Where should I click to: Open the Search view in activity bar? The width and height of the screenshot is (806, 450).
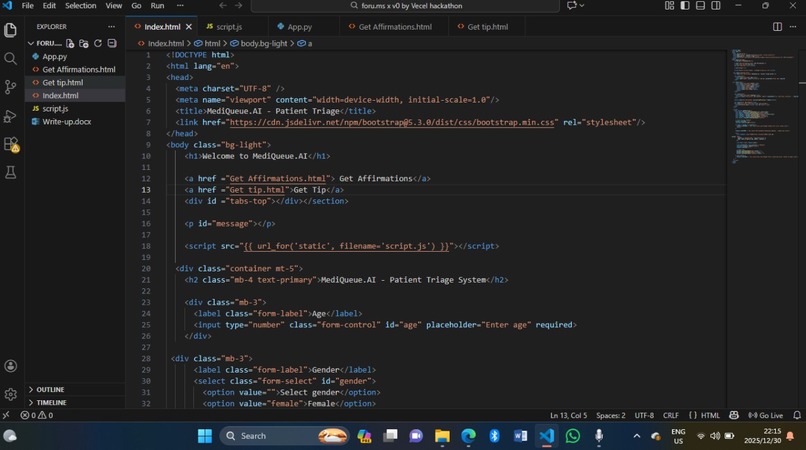(x=10, y=59)
